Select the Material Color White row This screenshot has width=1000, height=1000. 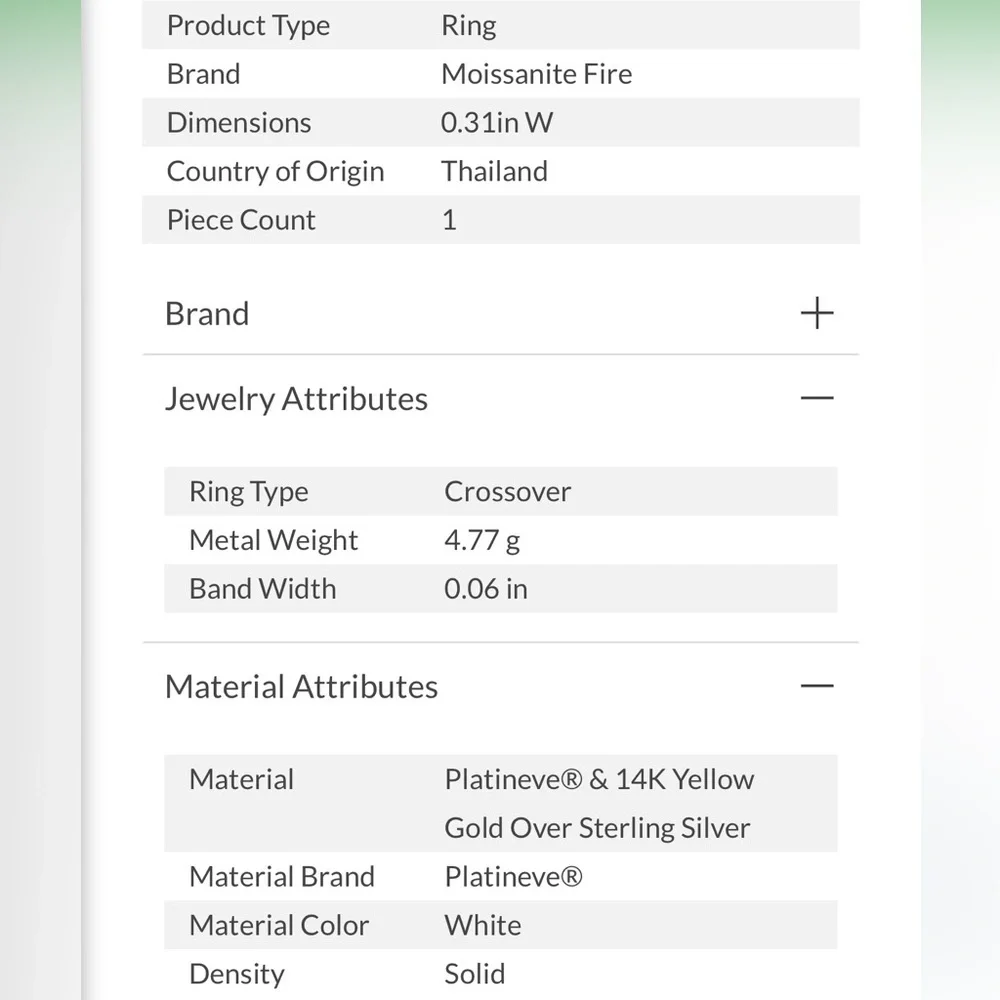(x=501, y=925)
